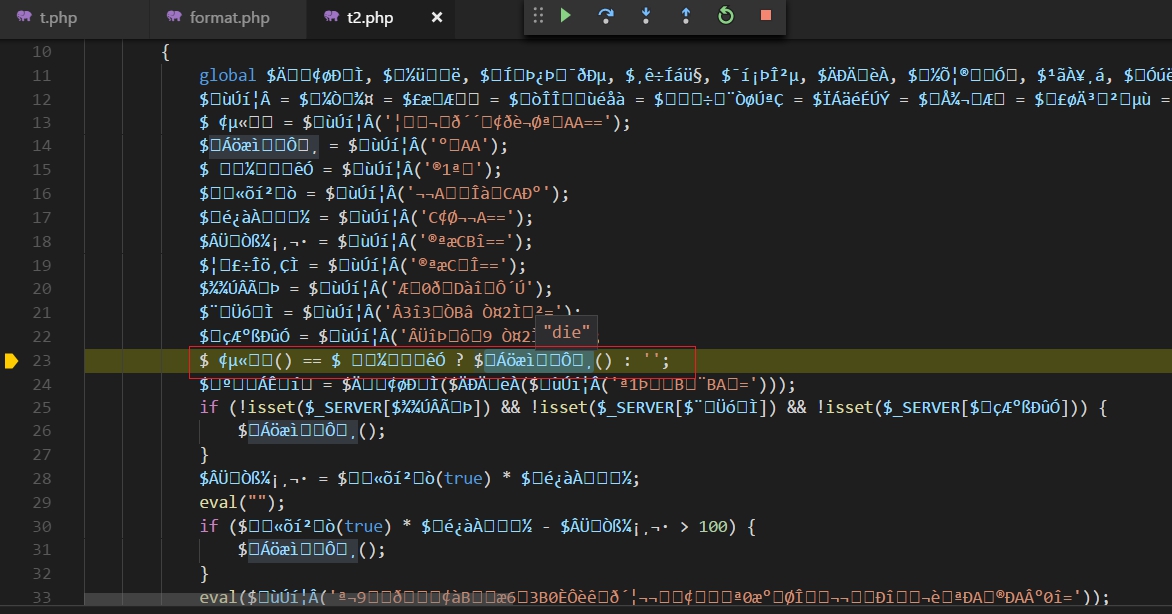
Task: Close the t2.php tab
Action: click(x=437, y=17)
